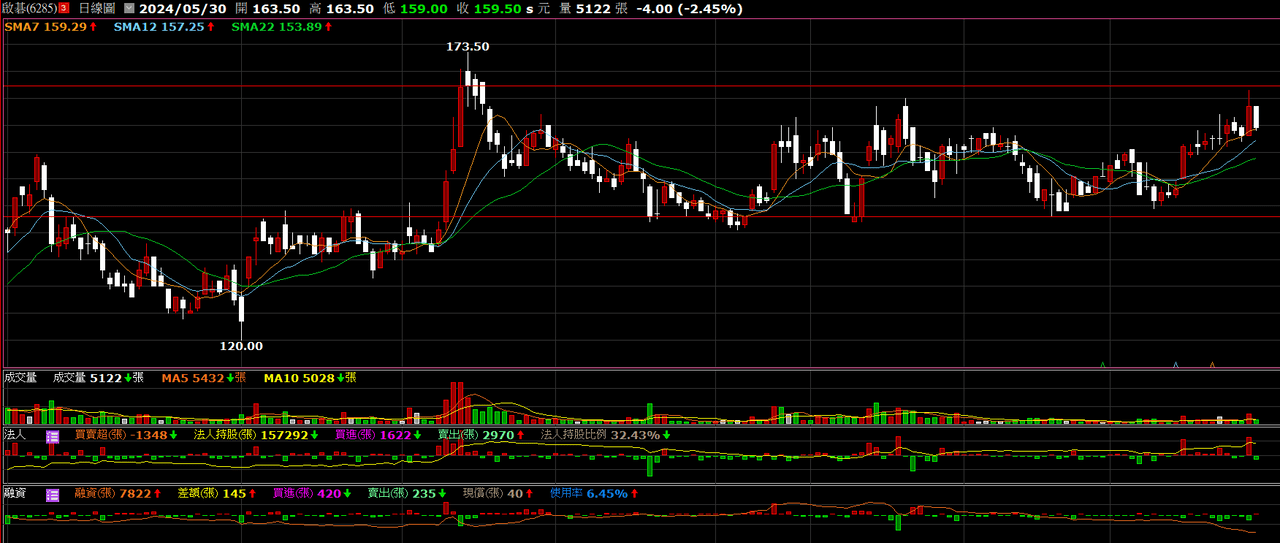Image resolution: width=1280 pixels, height=543 pixels.
Task: Select the stock name 啟碁(6285)
Action: [x=29, y=8]
